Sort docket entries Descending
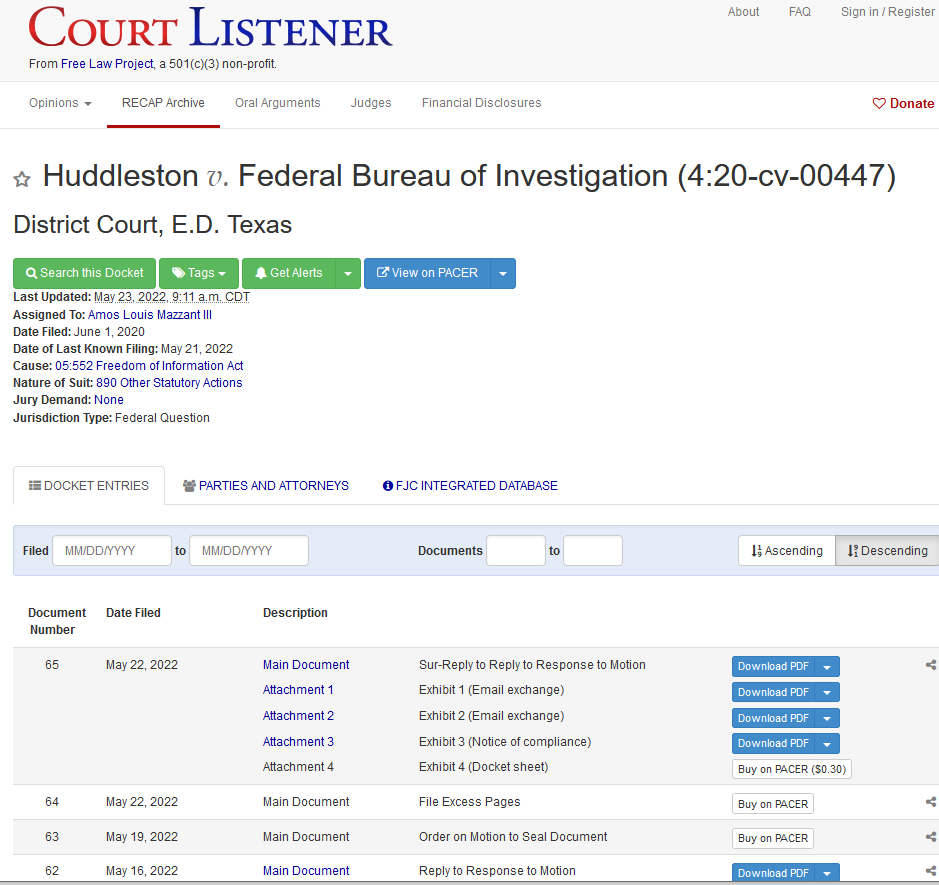939x885 pixels. pyautogui.click(x=887, y=551)
